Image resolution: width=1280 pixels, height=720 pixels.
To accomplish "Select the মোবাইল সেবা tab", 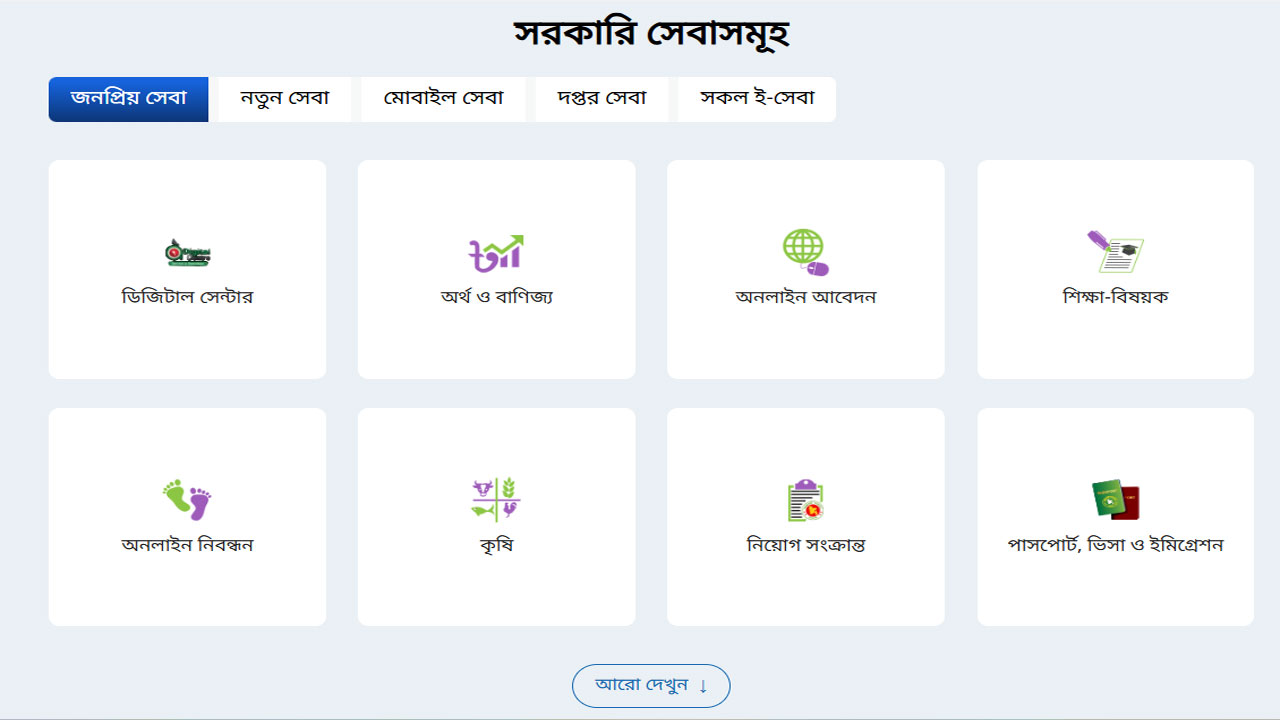I will (x=443, y=99).
